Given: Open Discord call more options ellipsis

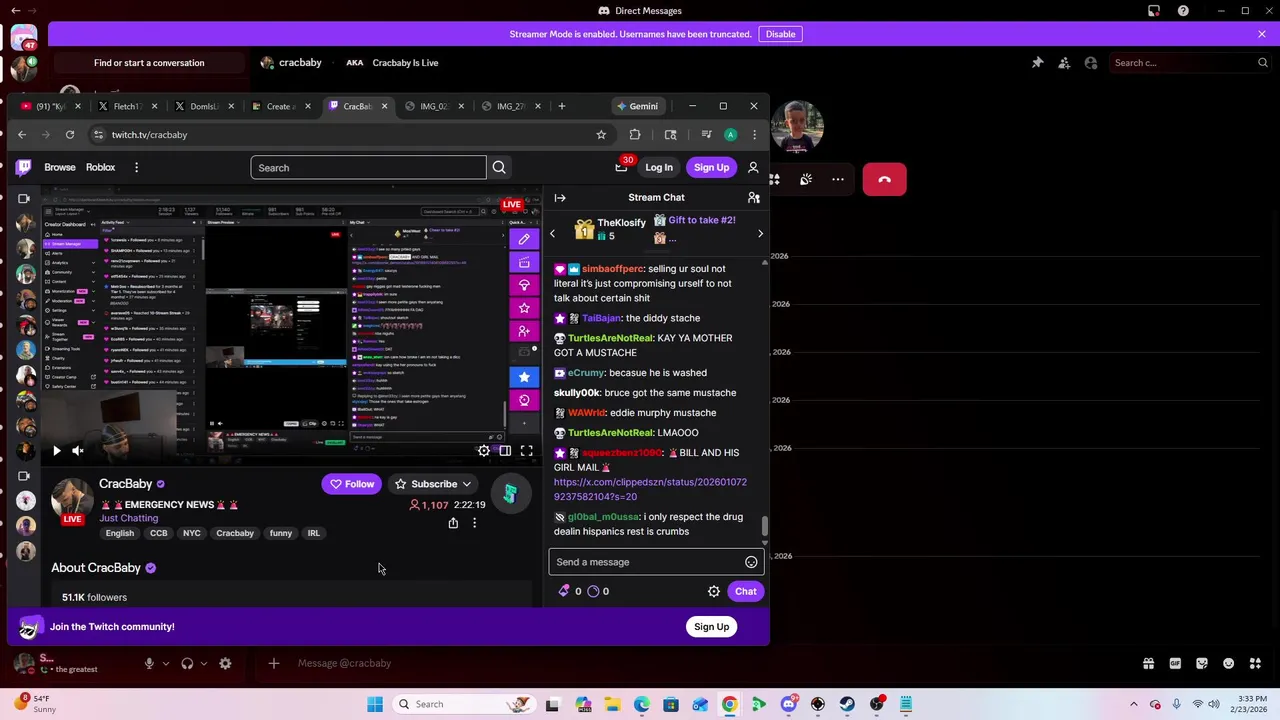Looking at the screenshot, I should [x=838, y=180].
